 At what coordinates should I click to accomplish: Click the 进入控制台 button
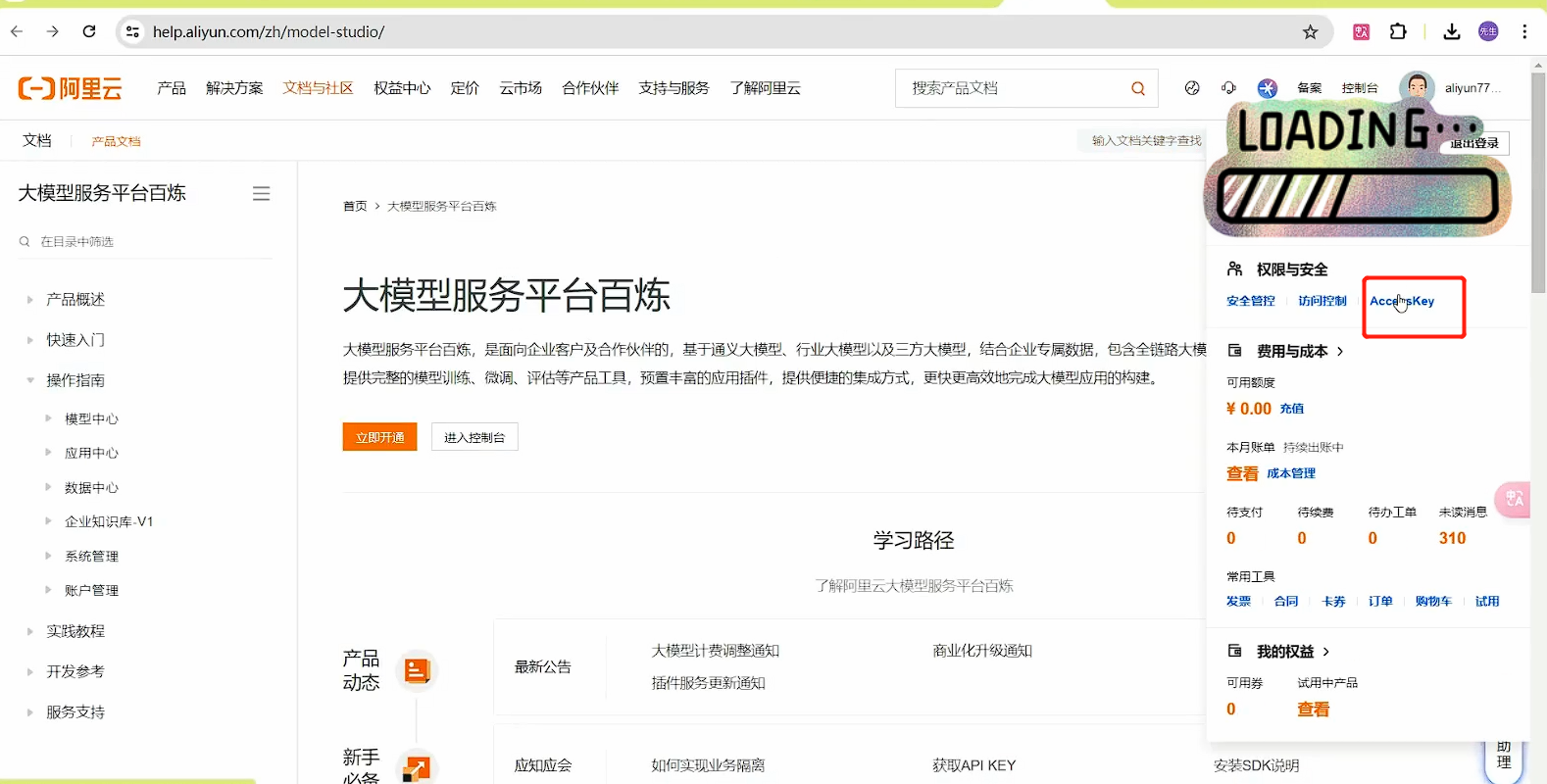474,437
